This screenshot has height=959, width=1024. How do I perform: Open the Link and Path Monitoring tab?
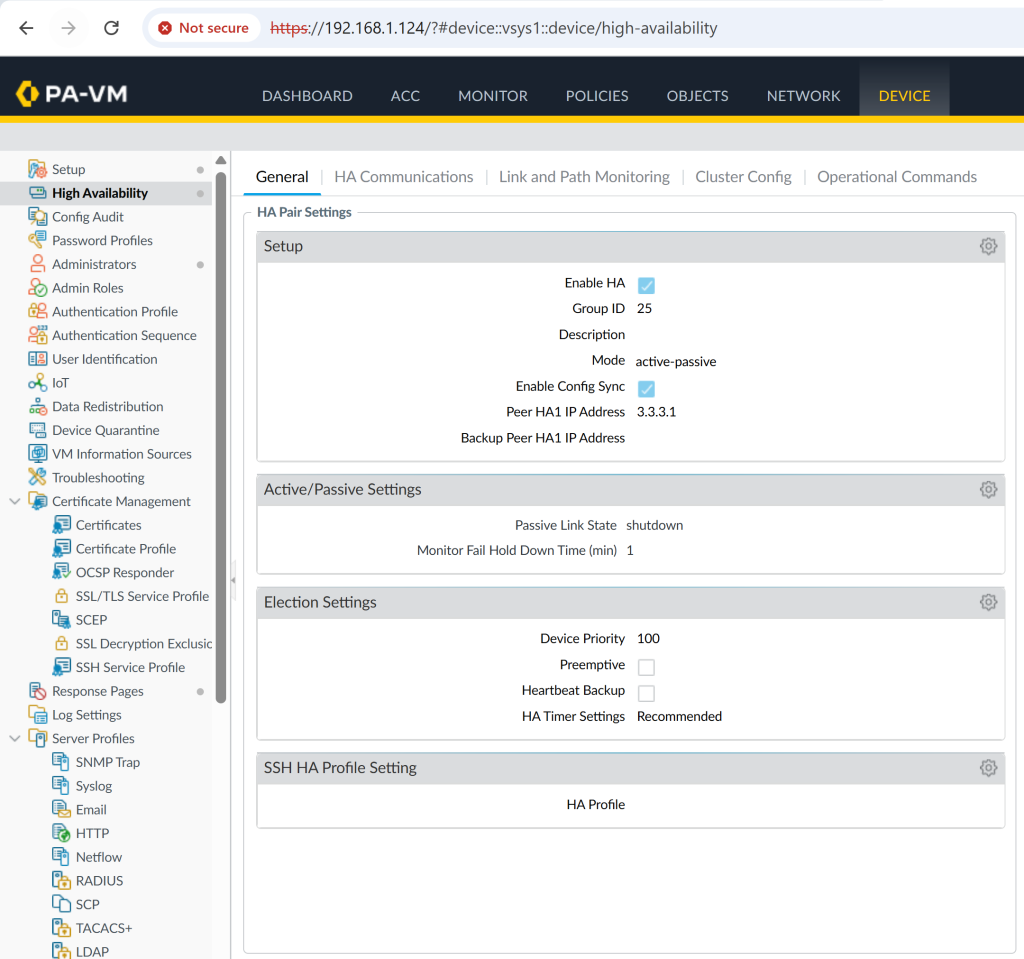(584, 177)
